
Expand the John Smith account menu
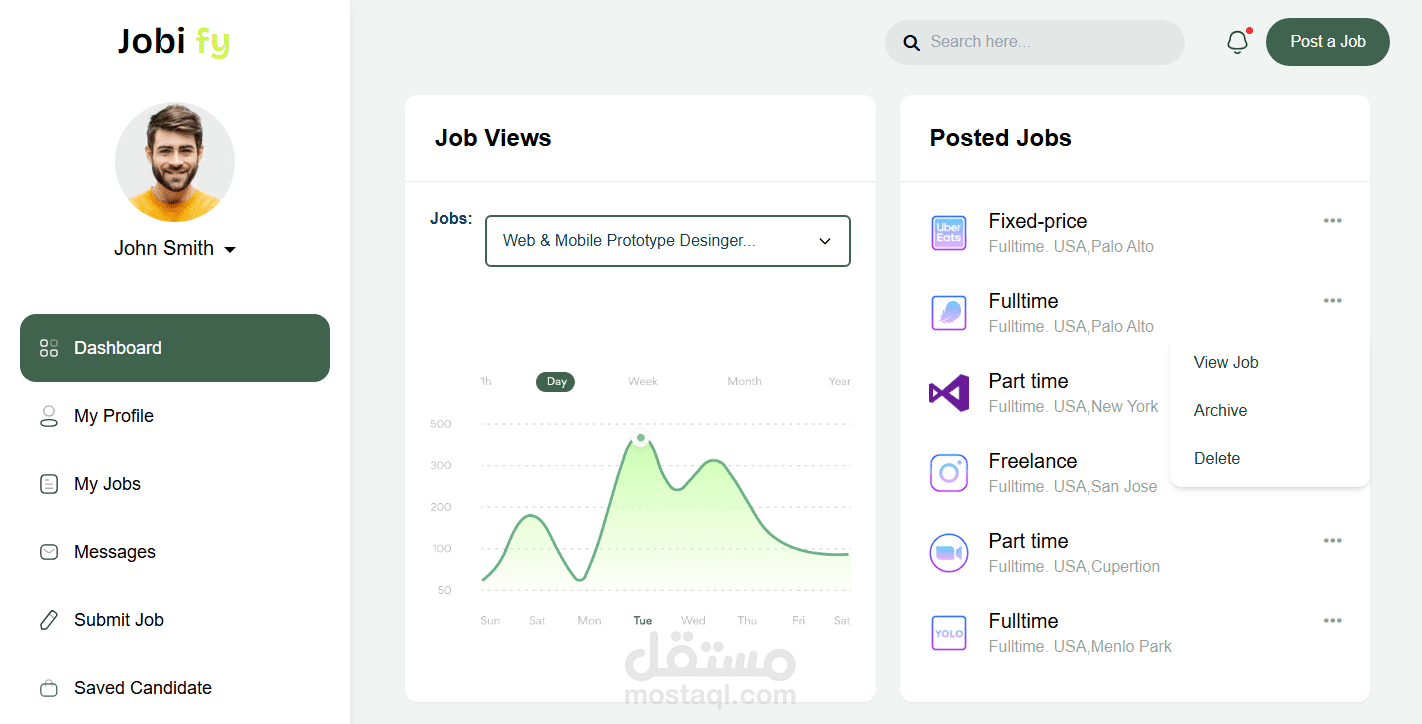click(229, 249)
